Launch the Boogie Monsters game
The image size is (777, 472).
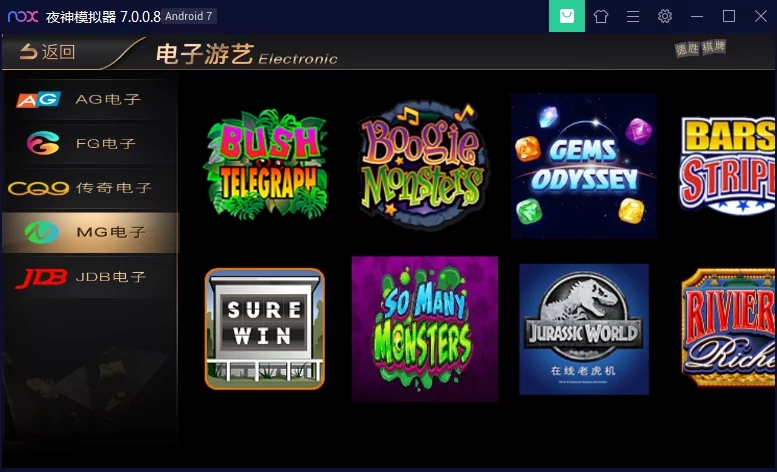[421, 164]
